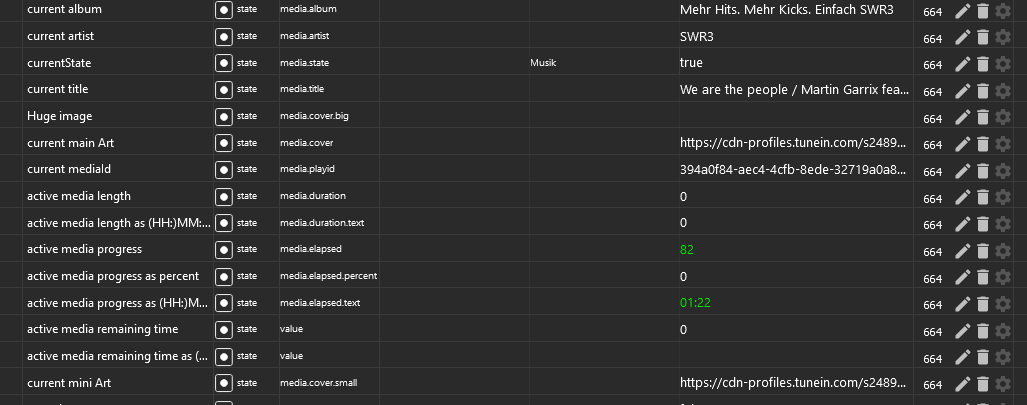
Task: Select the media.cover.small URL value
Action: click(793, 383)
